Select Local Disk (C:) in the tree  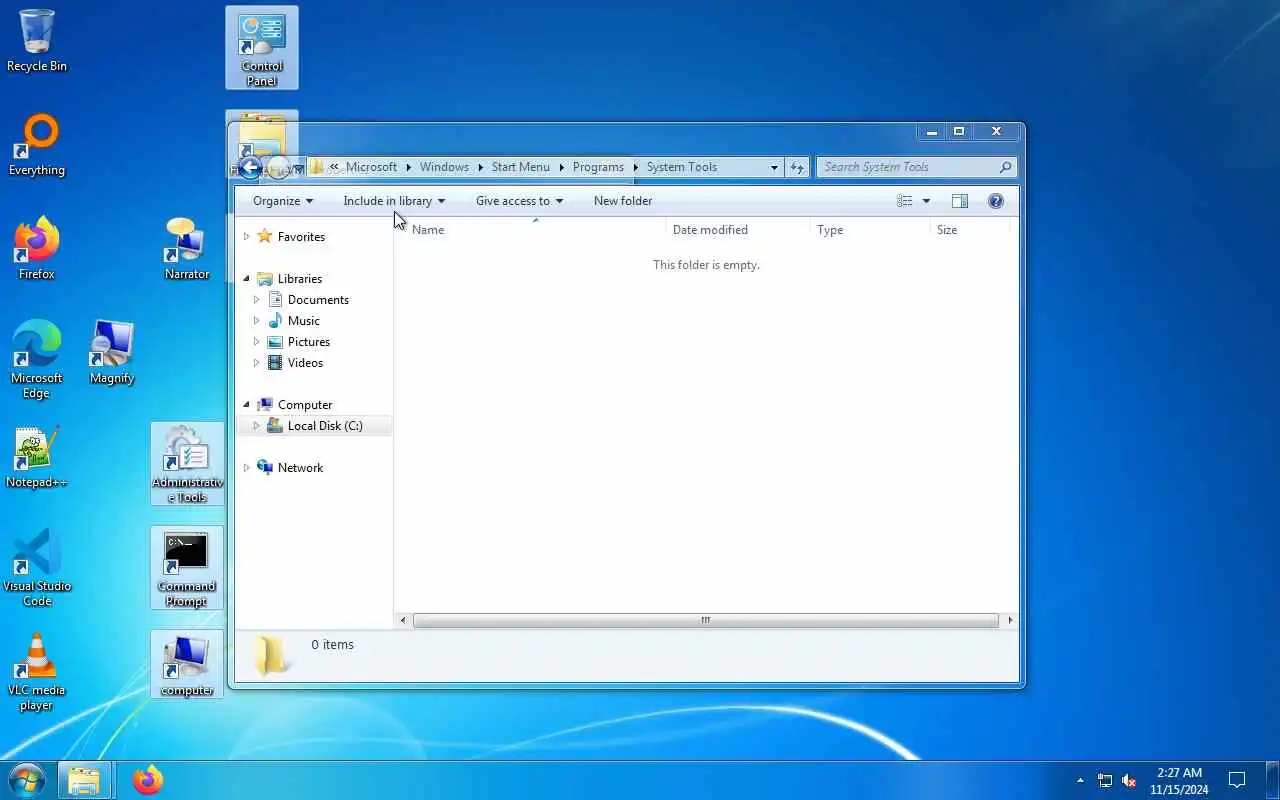click(x=325, y=426)
